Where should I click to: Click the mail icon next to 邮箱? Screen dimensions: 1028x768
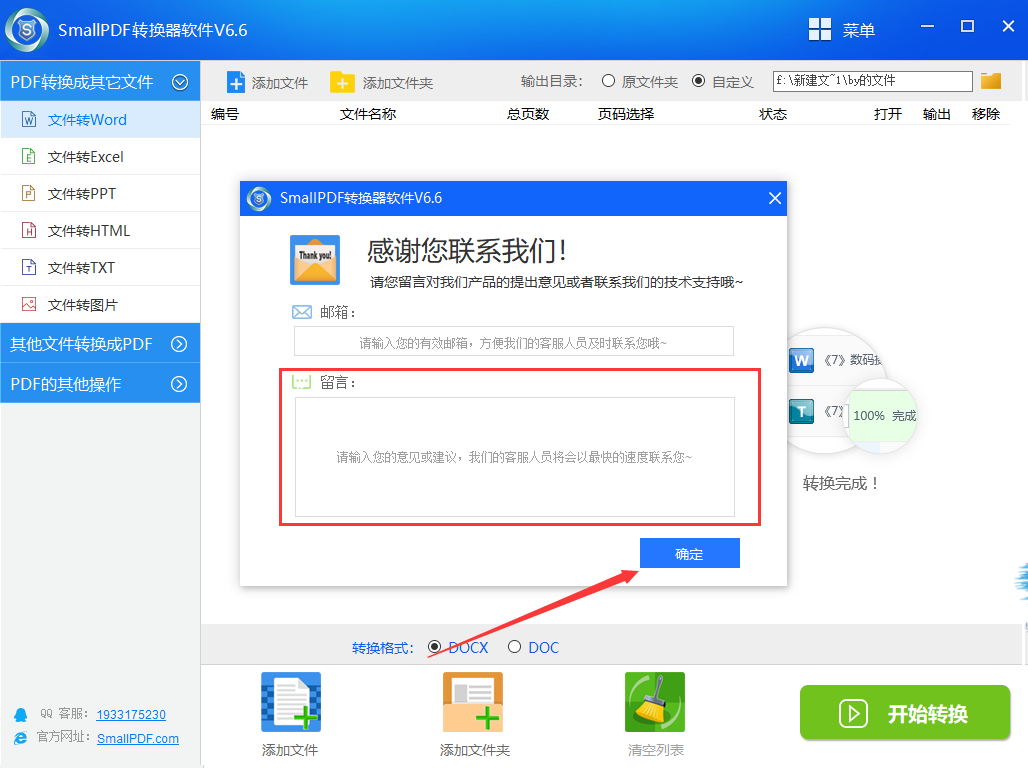[302, 312]
